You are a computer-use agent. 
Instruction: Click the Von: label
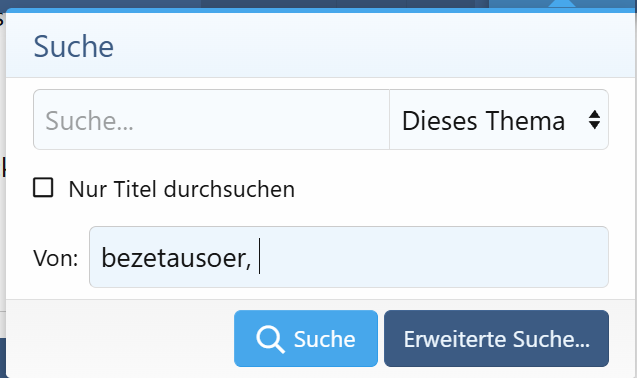(56, 258)
